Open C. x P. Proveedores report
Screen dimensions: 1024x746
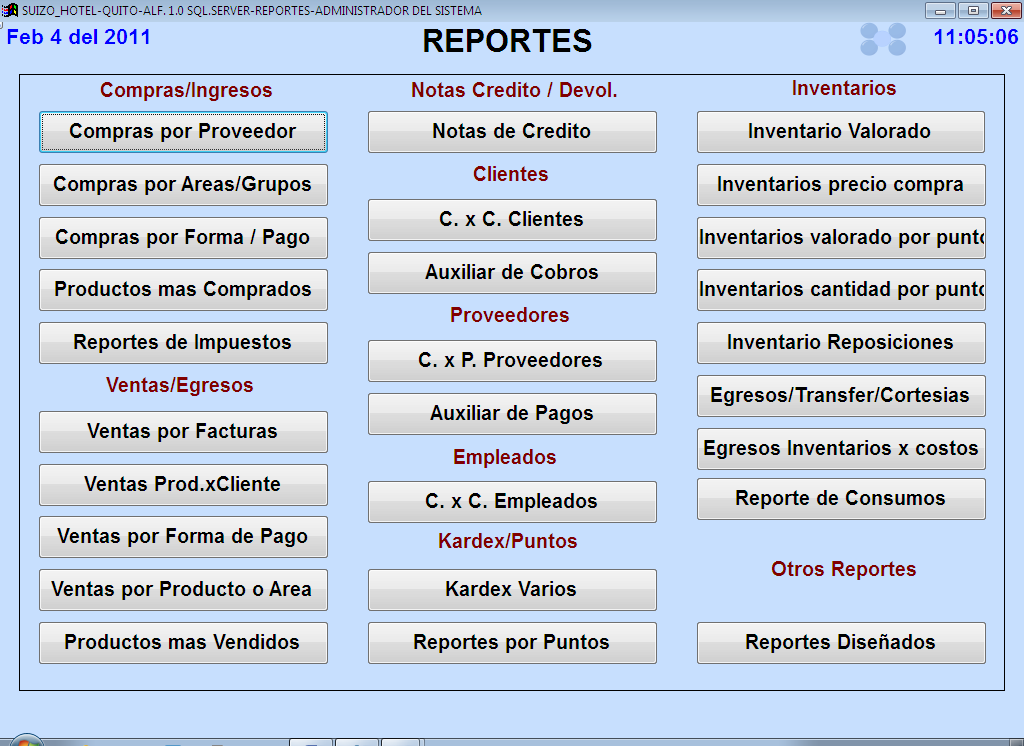[x=512, y=361]
